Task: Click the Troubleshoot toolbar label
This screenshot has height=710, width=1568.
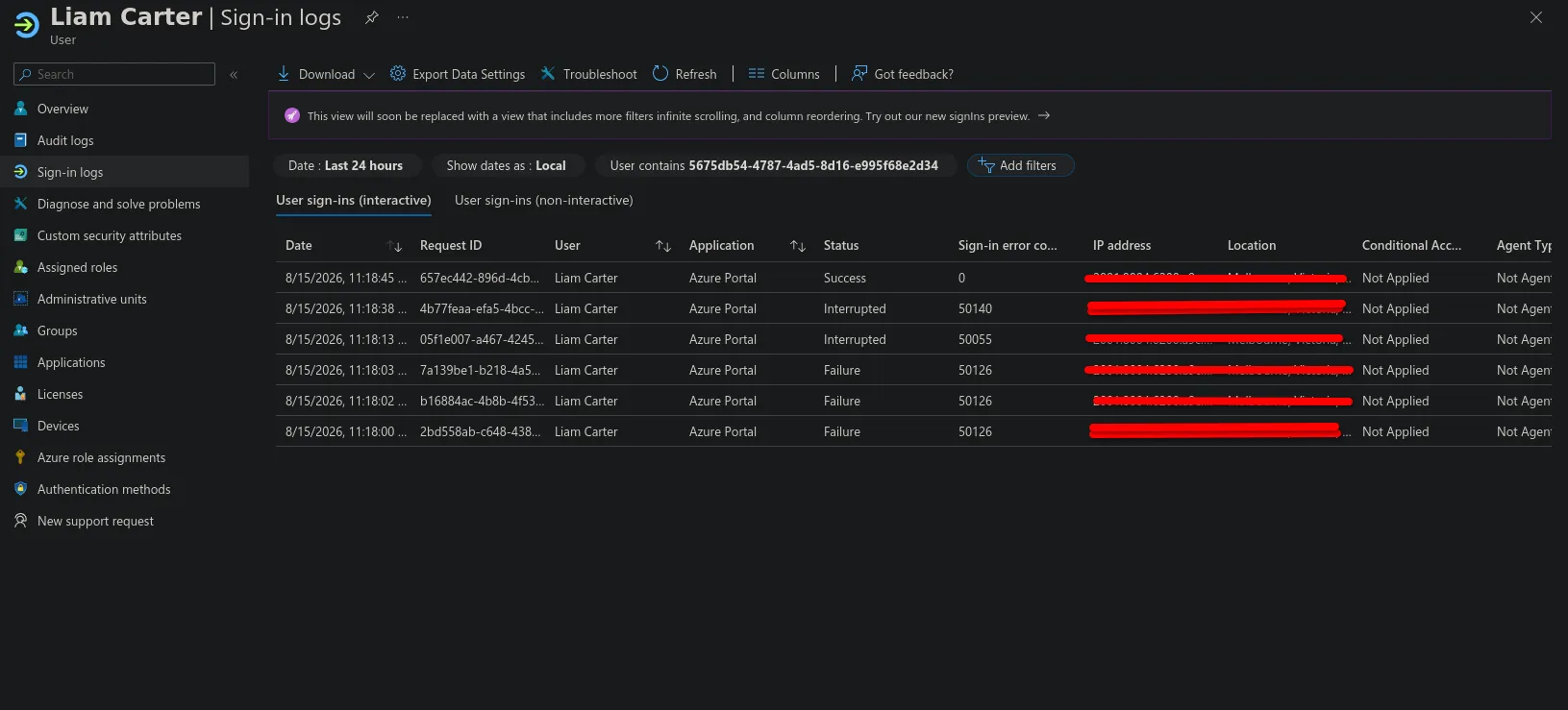Action: tap(600, 74)
